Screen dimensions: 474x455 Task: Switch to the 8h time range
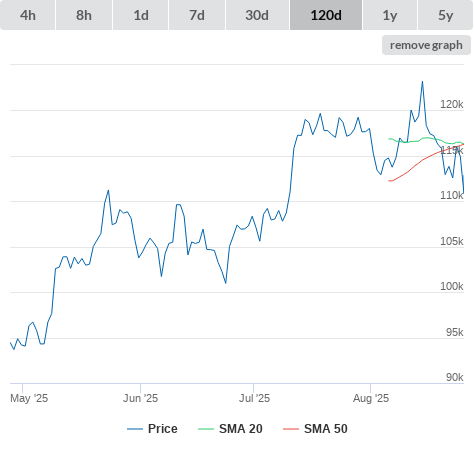84,15
